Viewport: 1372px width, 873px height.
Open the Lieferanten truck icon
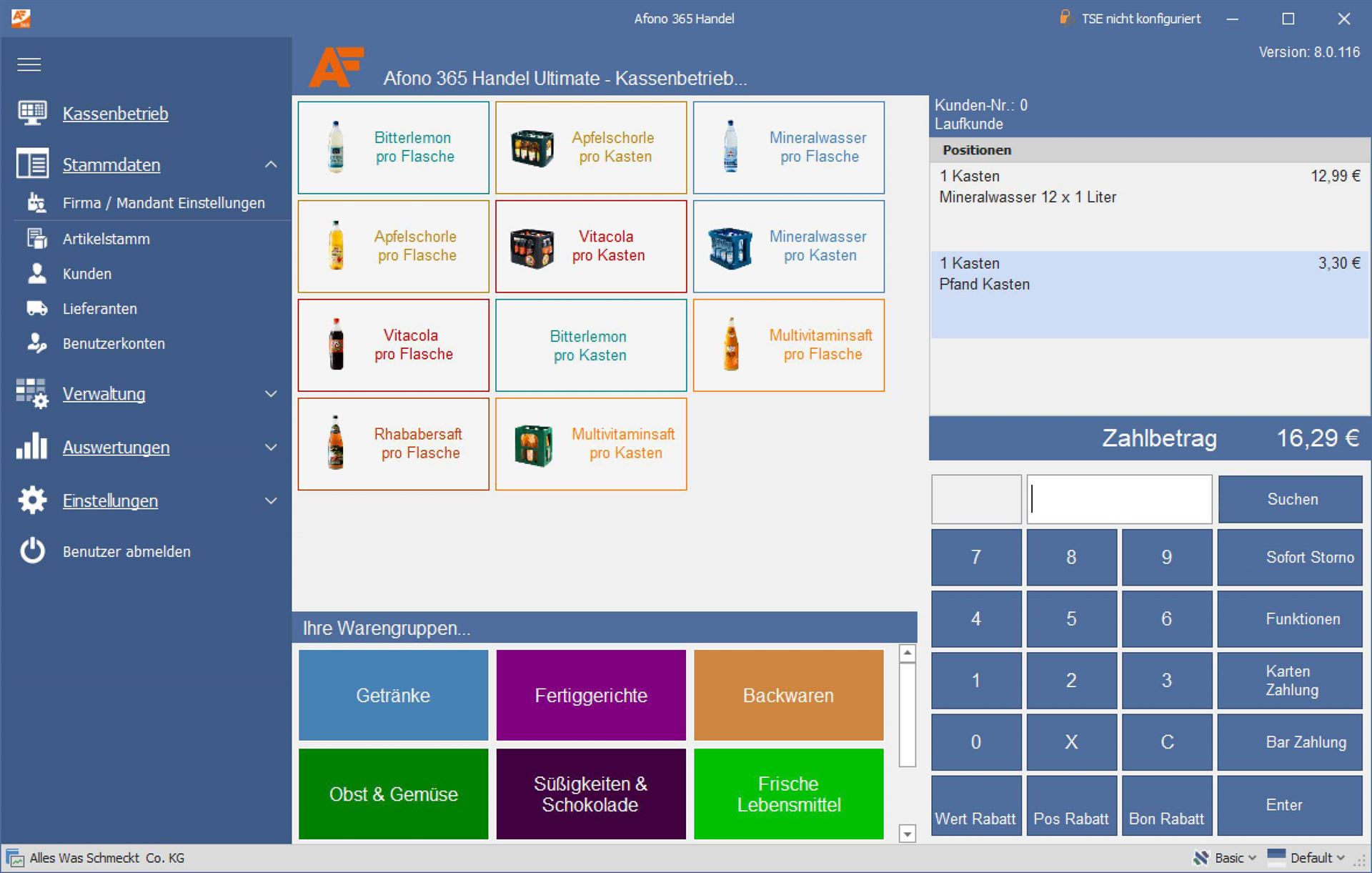click(x=36, y=308)
